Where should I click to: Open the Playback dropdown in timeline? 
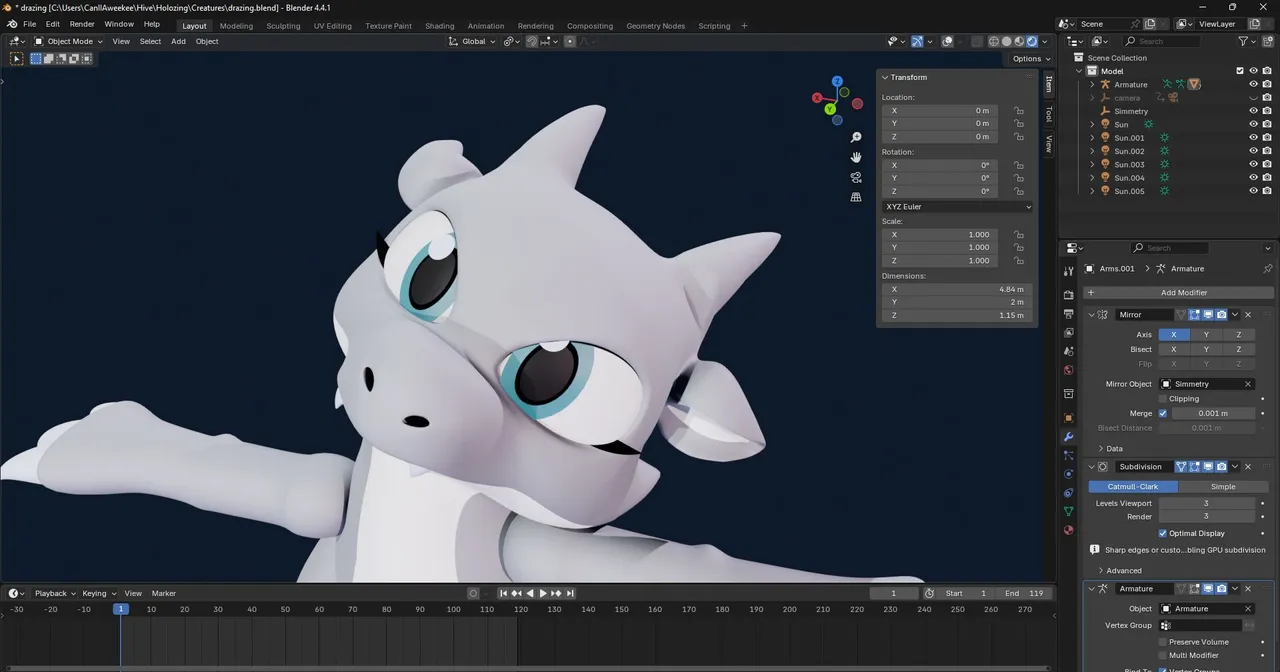pos(54,593)
